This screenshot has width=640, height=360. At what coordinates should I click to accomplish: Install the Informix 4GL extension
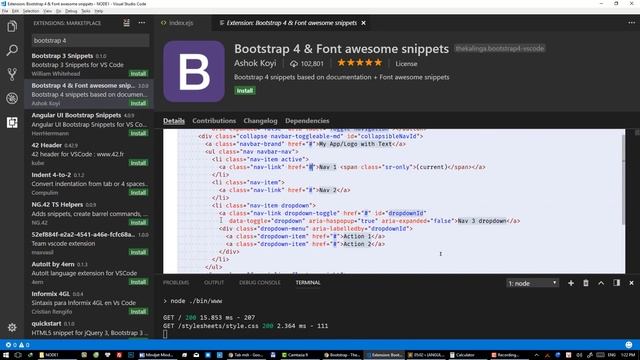tap(138, 312)
